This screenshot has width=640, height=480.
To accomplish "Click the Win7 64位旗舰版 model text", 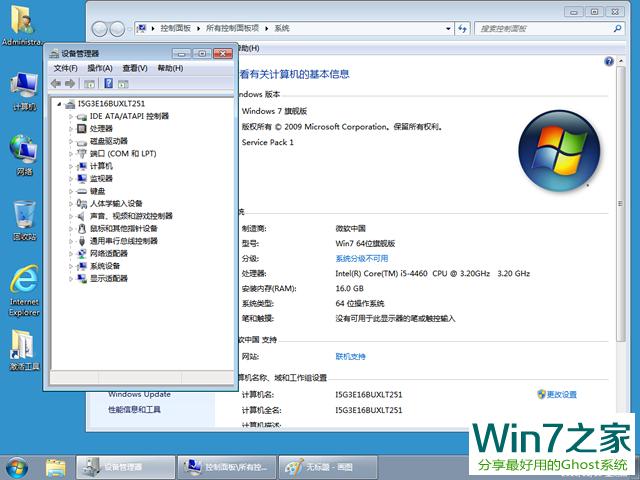I will (365, 244).
